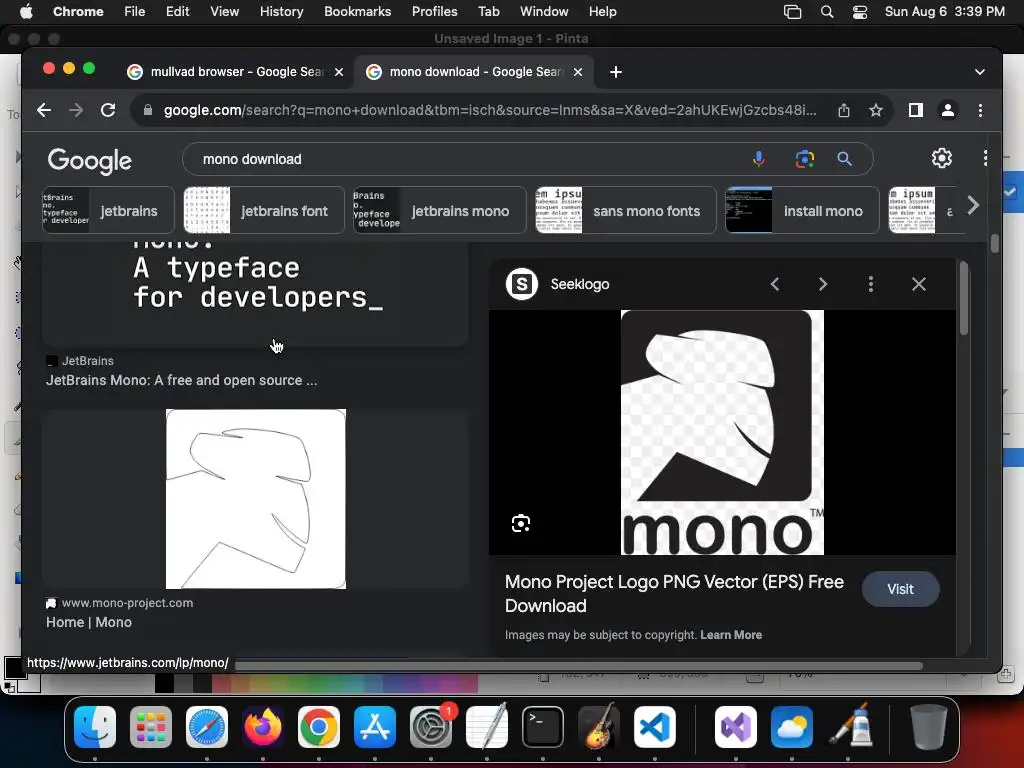Image resolution: width=1024 pixels, height=768 pixels.
Task: Open System Settings from the Dock
Action: tap(431, 726)
